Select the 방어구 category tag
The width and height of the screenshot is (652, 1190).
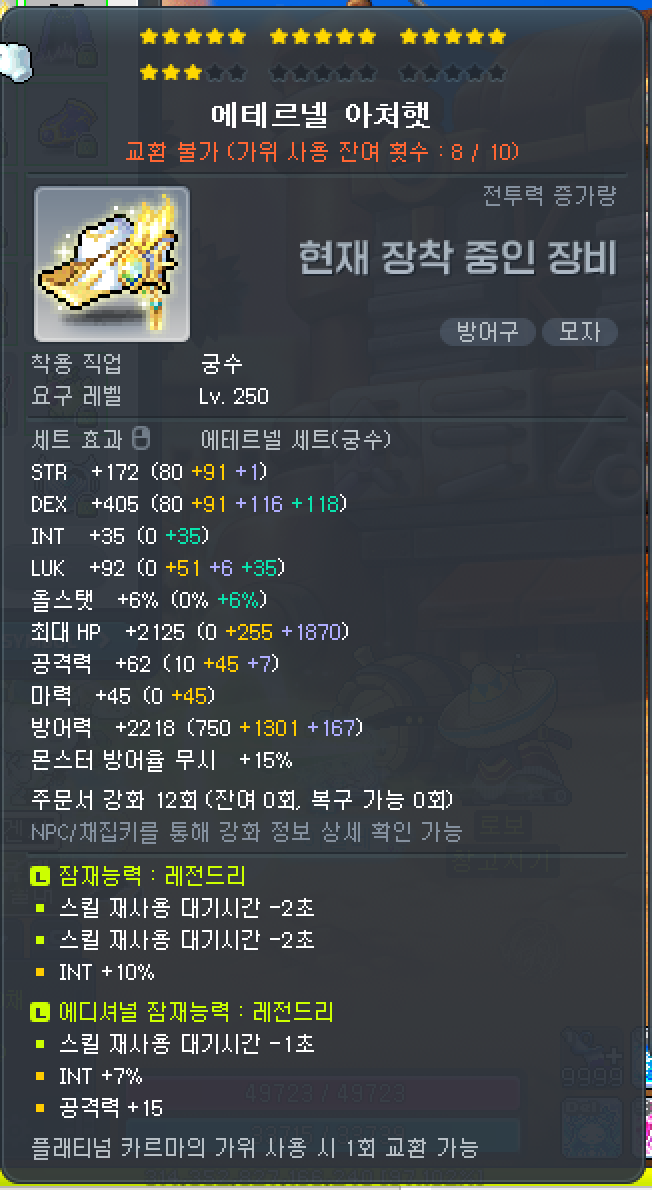point(487,332)
